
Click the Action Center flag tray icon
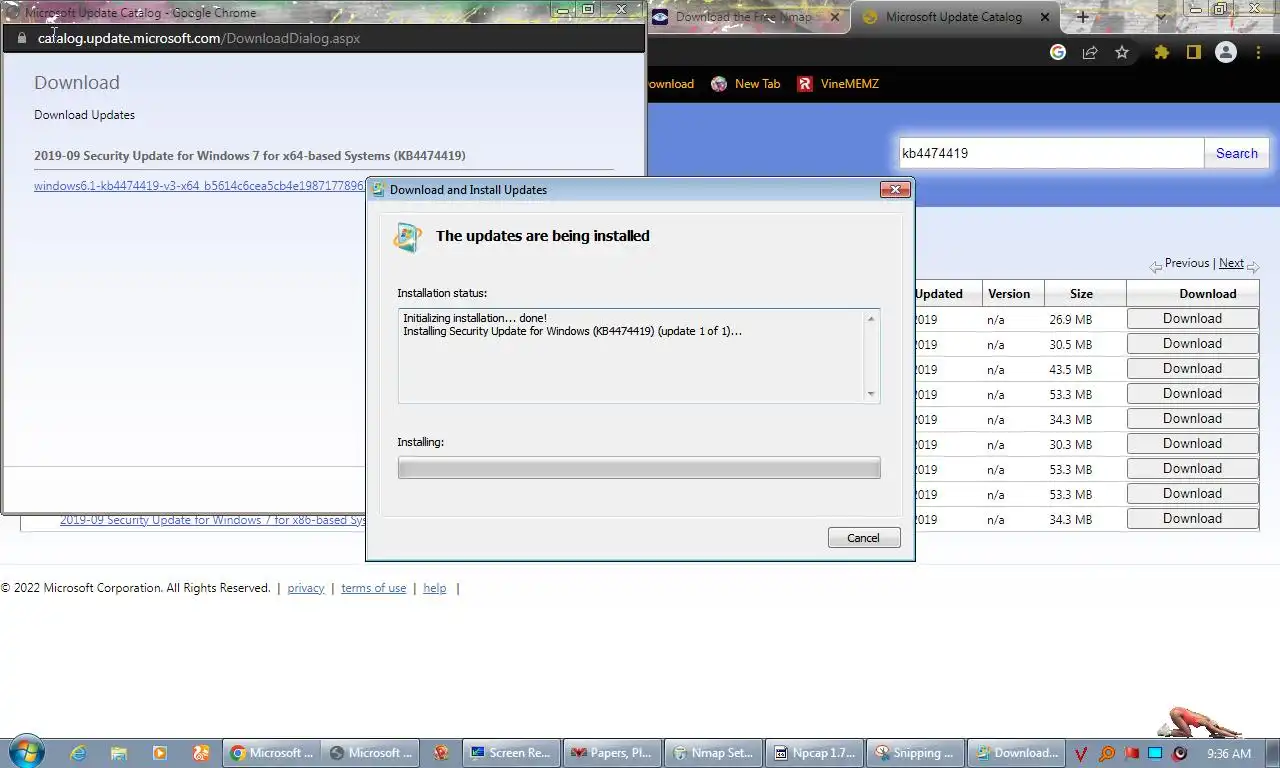(x=1131, y=754)
